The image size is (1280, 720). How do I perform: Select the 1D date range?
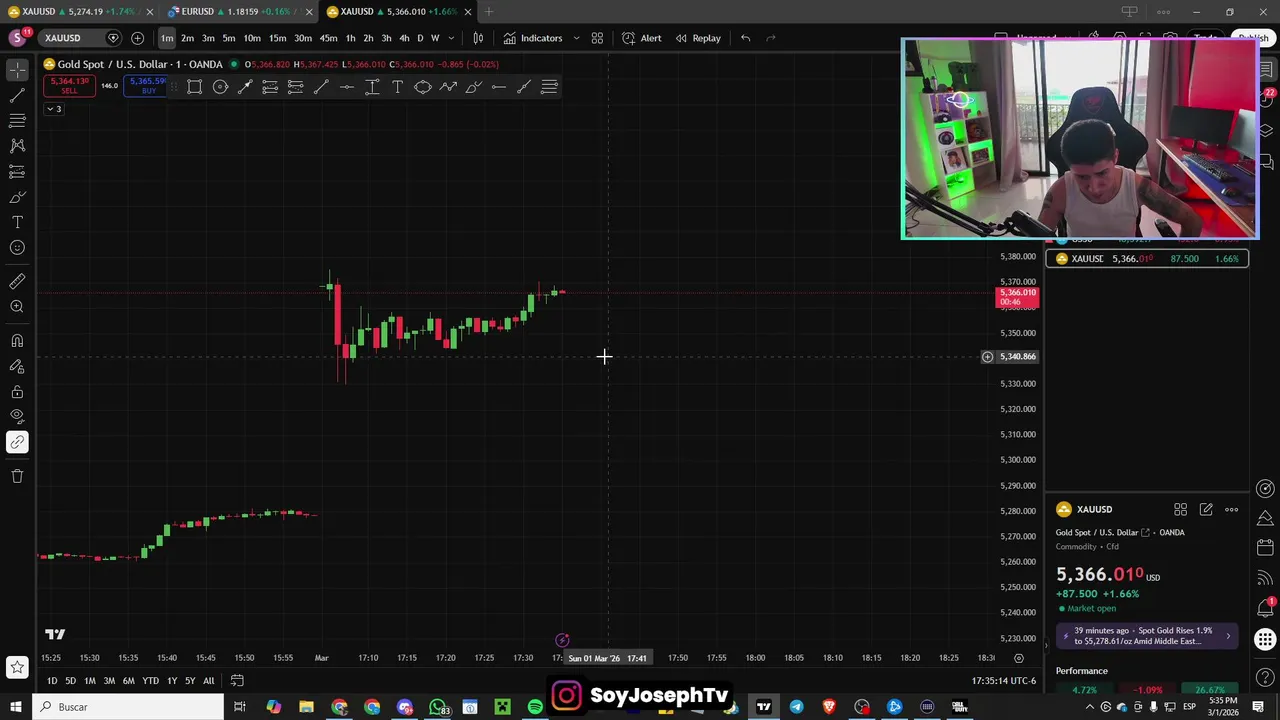[x=52, y=681]
